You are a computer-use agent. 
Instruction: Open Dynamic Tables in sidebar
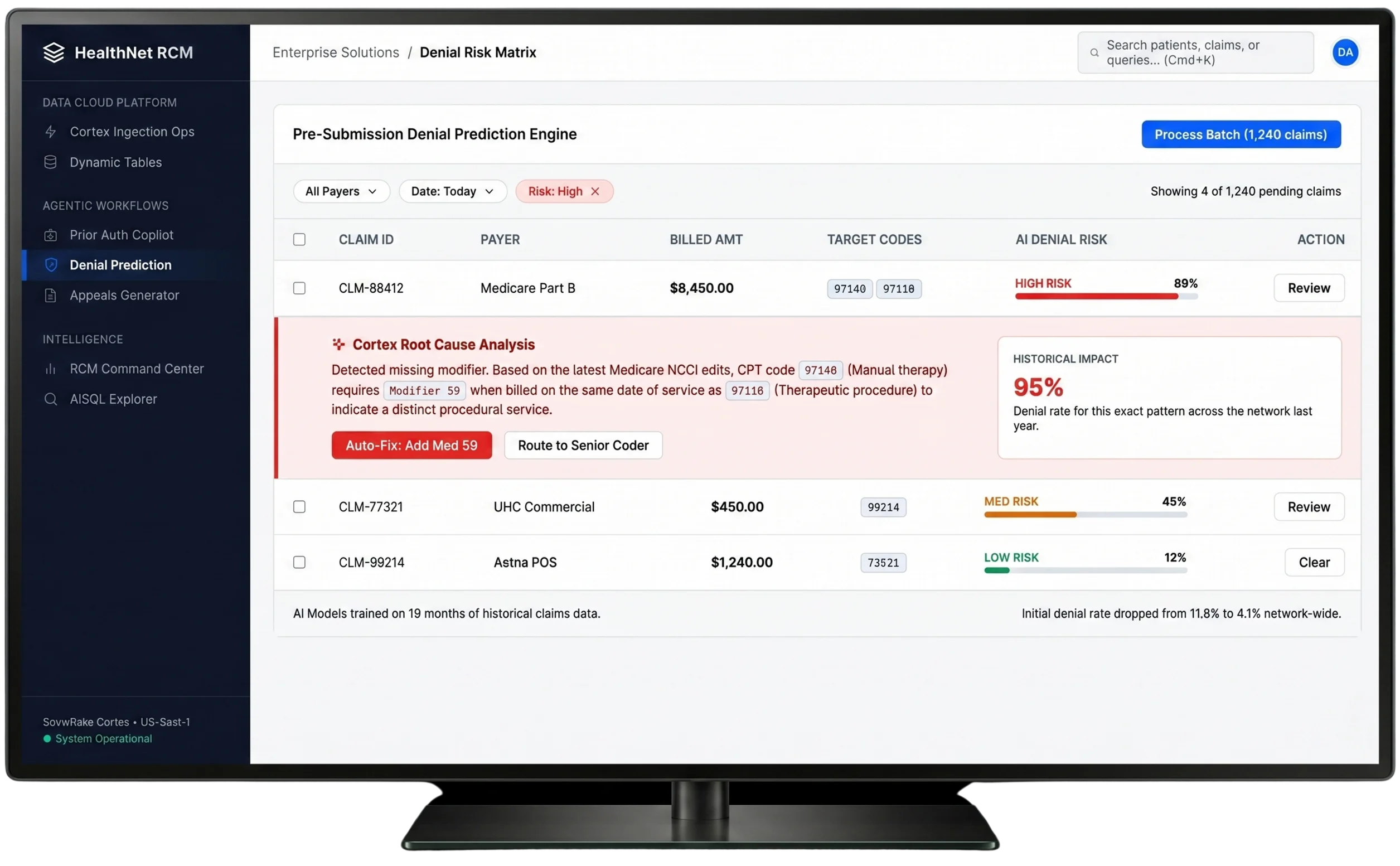[115, 162]
